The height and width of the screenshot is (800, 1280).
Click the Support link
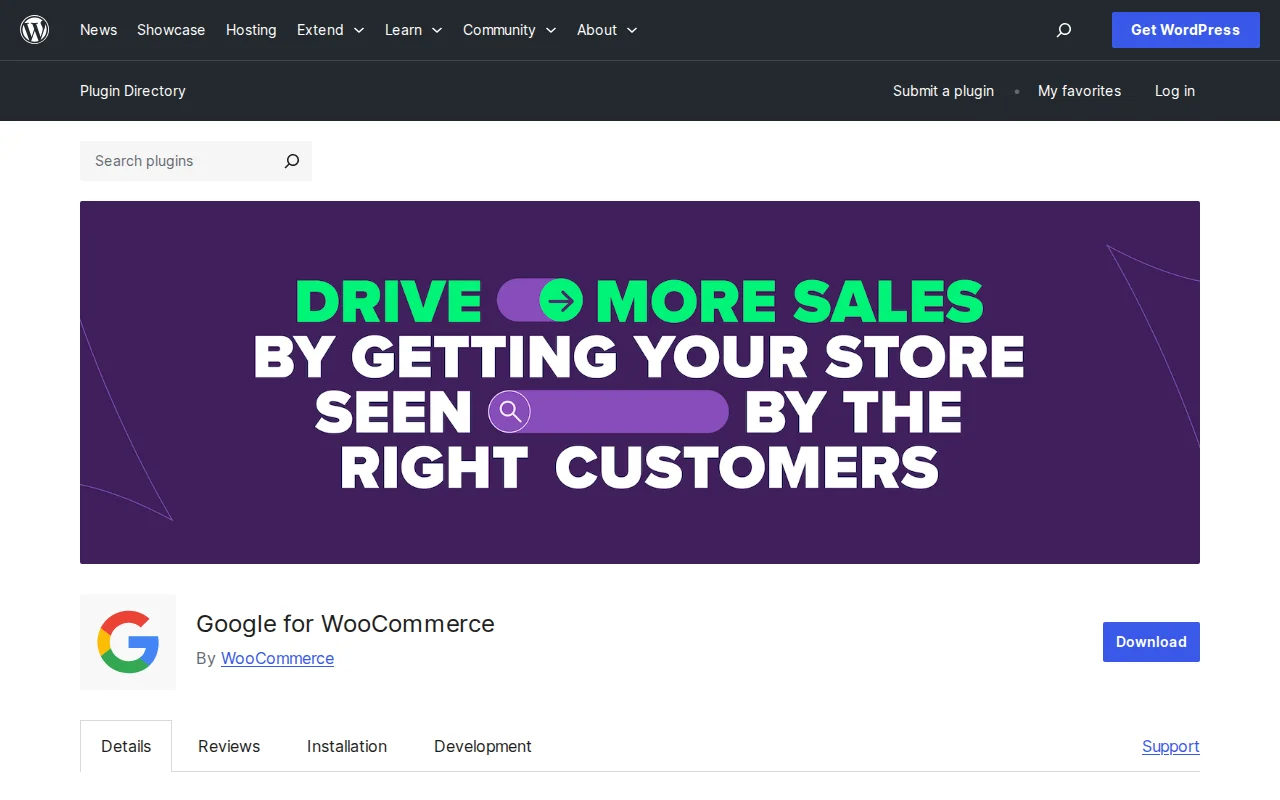[1170, 746]
